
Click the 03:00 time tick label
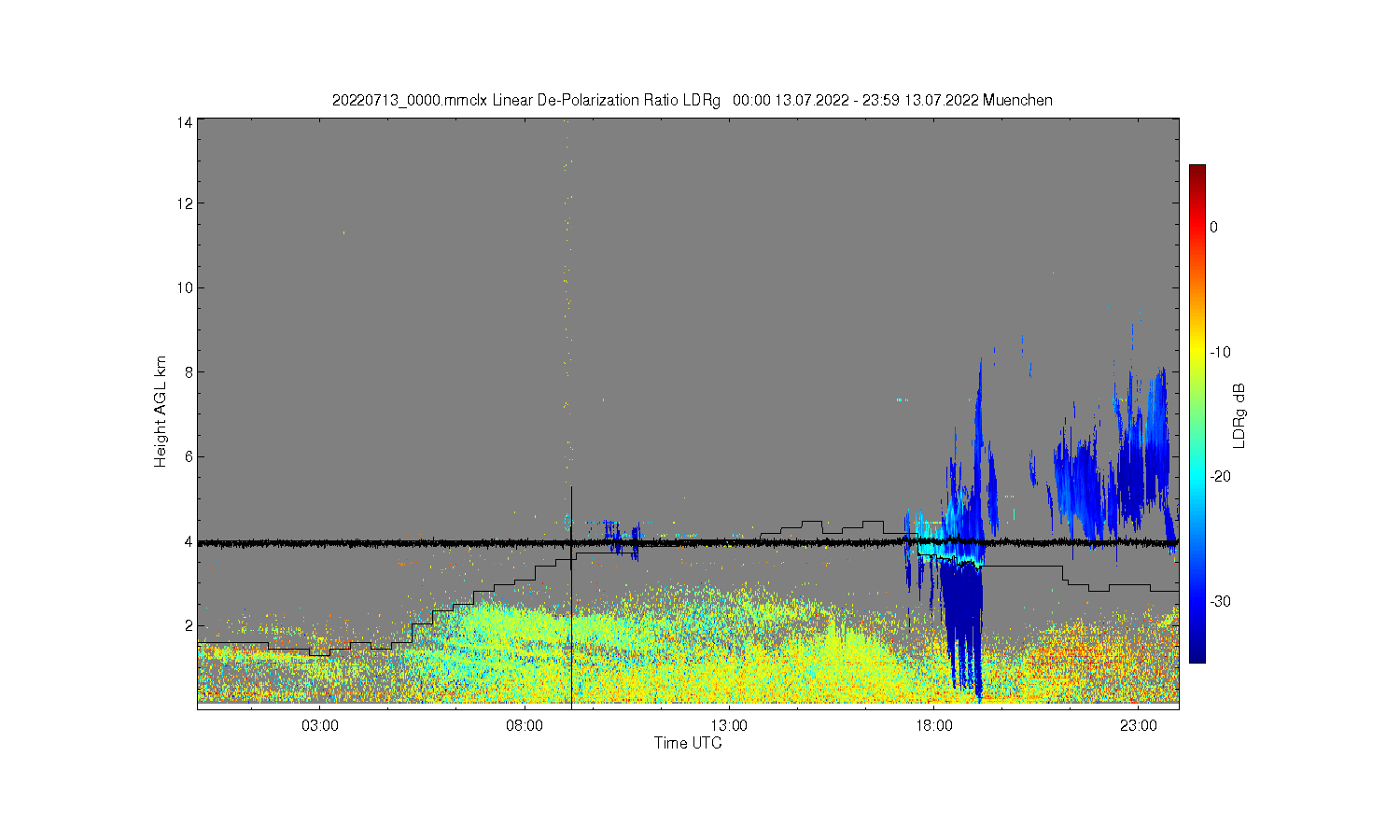pos(320,726)
